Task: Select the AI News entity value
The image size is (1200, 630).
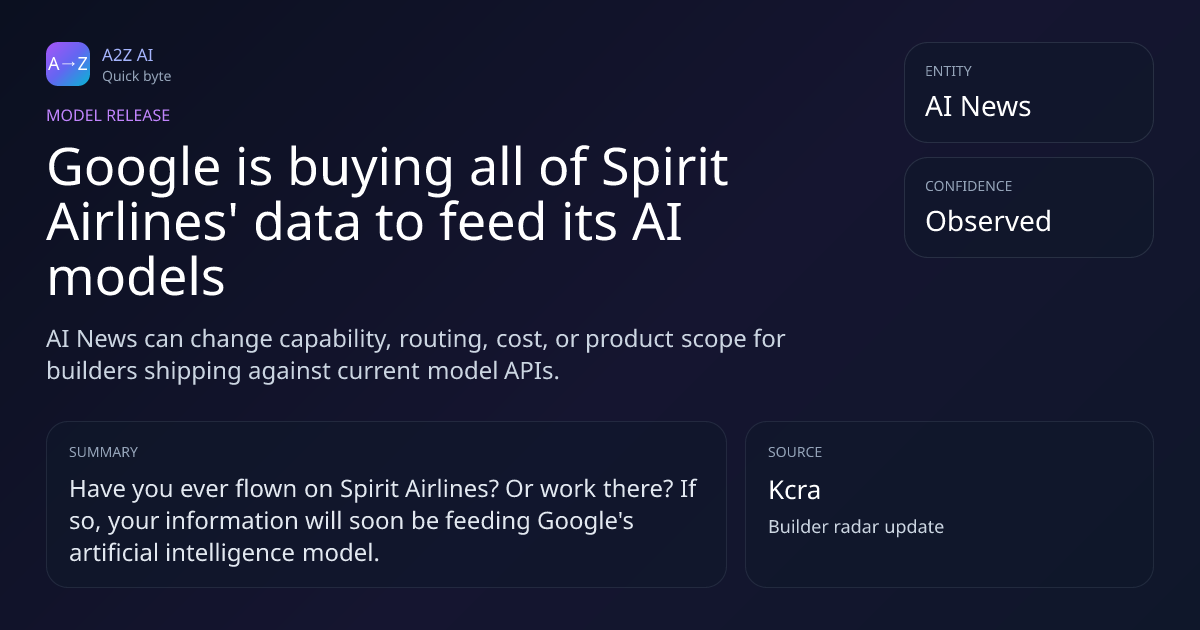Action: pos(978,106)
